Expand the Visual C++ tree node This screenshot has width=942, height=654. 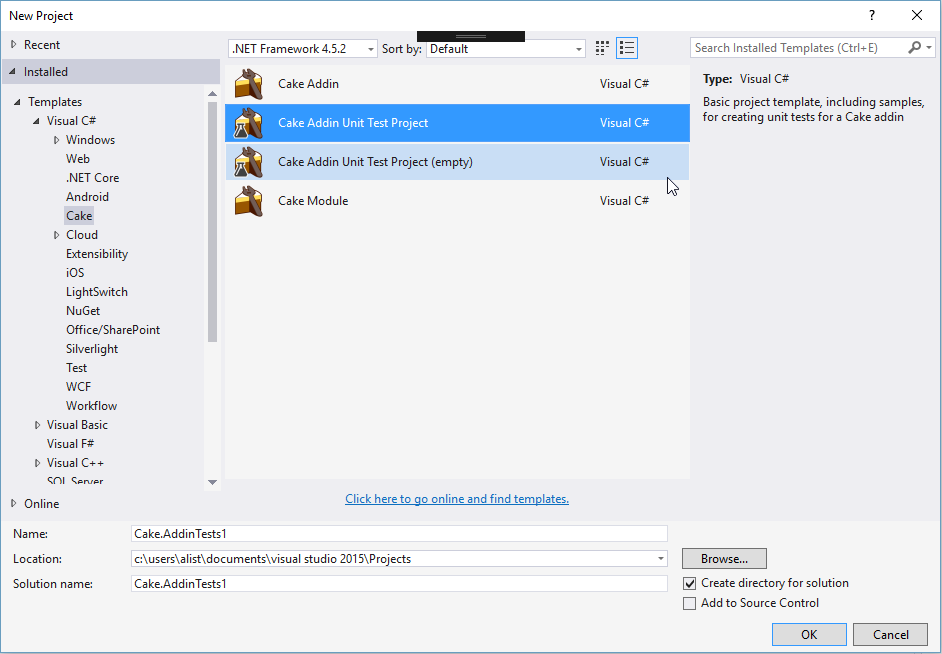(37, 463)
